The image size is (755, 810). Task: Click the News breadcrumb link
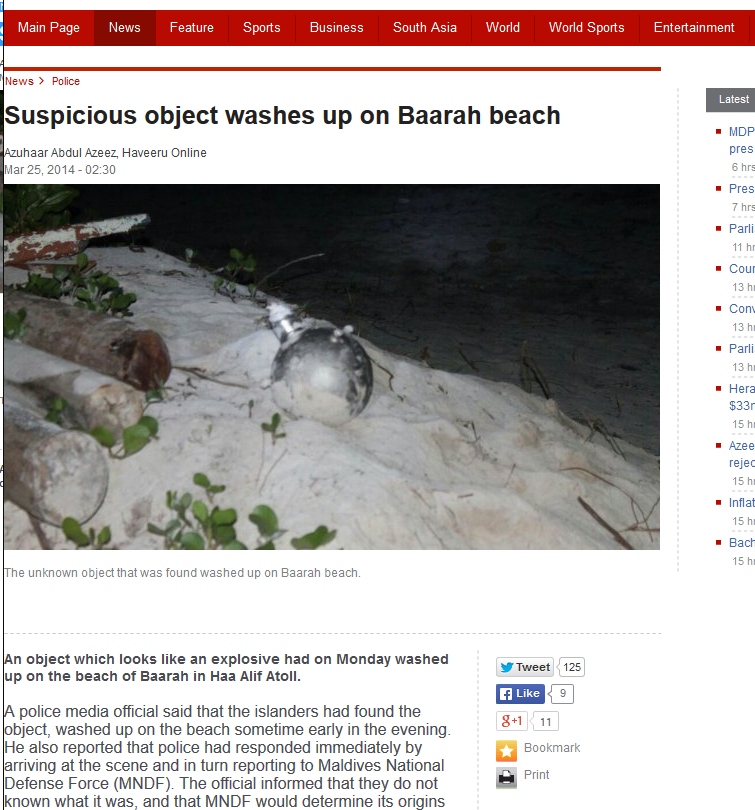coord(19,81)
